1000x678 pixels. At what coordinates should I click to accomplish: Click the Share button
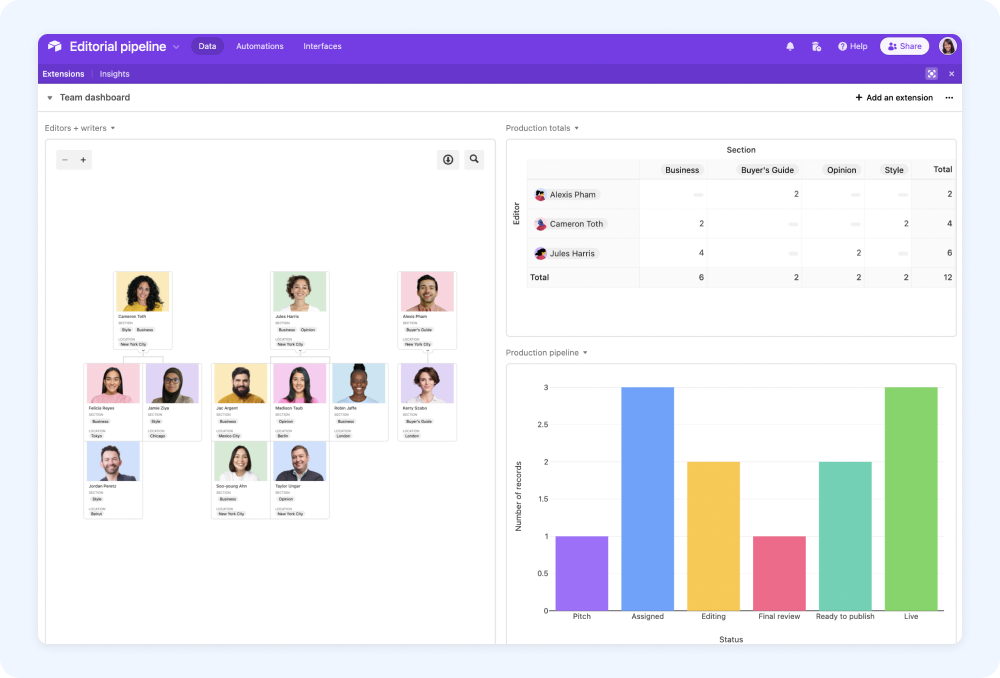click(903, 46)
